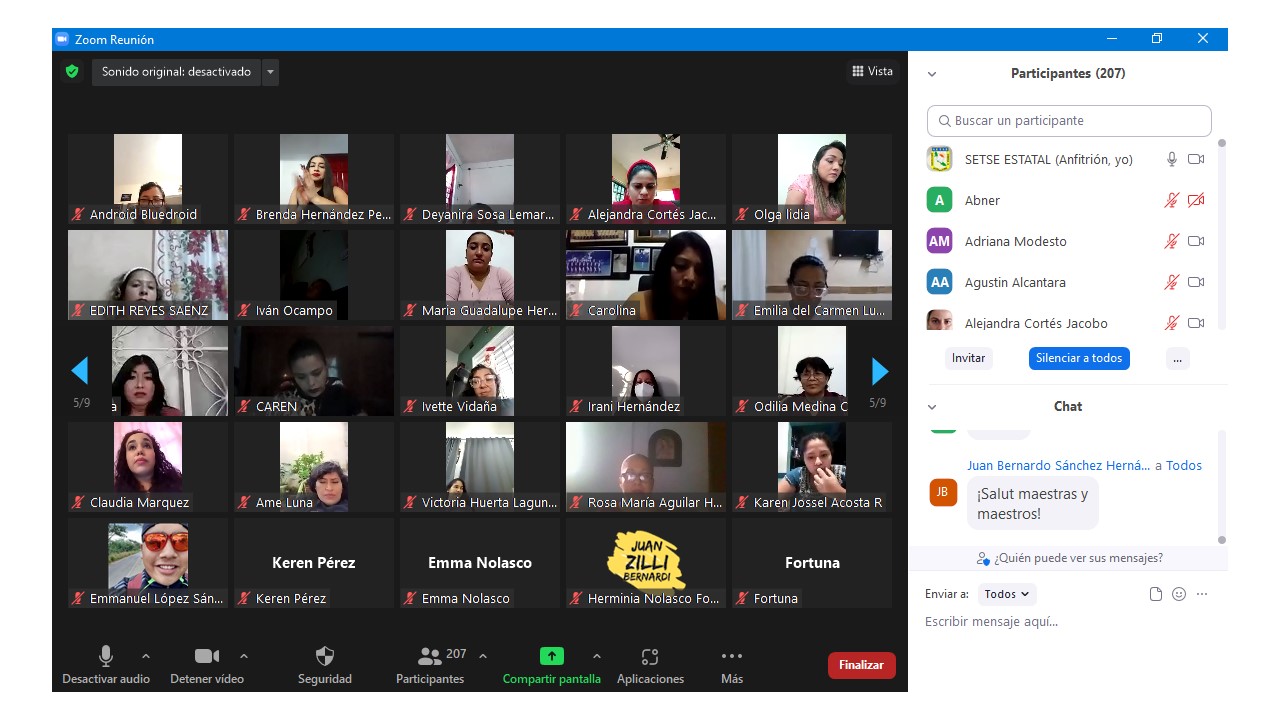
Task: Start Compartir pantalla green share icon
Action: pyautogui.click(x=552, y=656)
